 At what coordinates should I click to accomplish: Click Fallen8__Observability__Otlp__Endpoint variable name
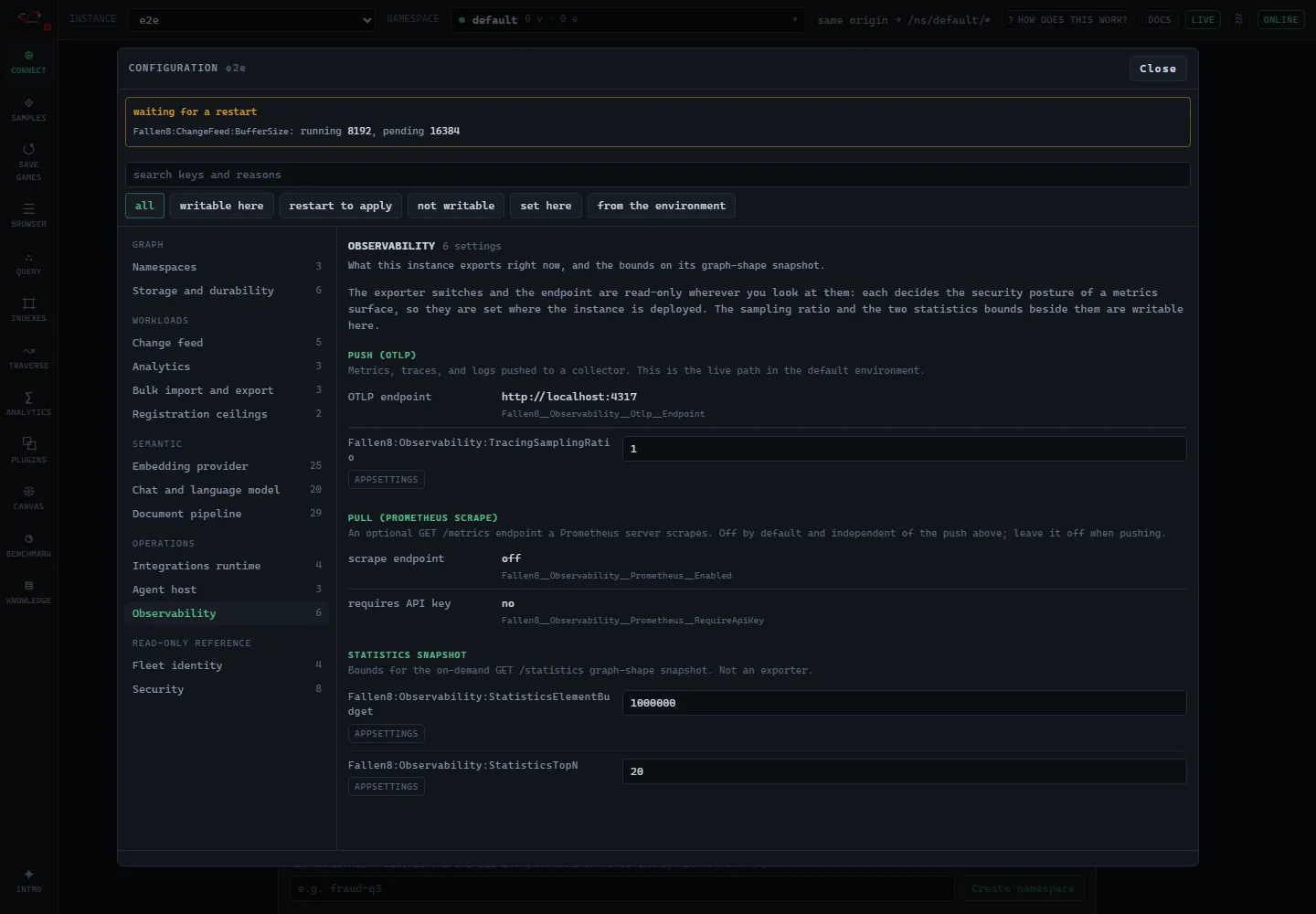click(x=603, y=414)
